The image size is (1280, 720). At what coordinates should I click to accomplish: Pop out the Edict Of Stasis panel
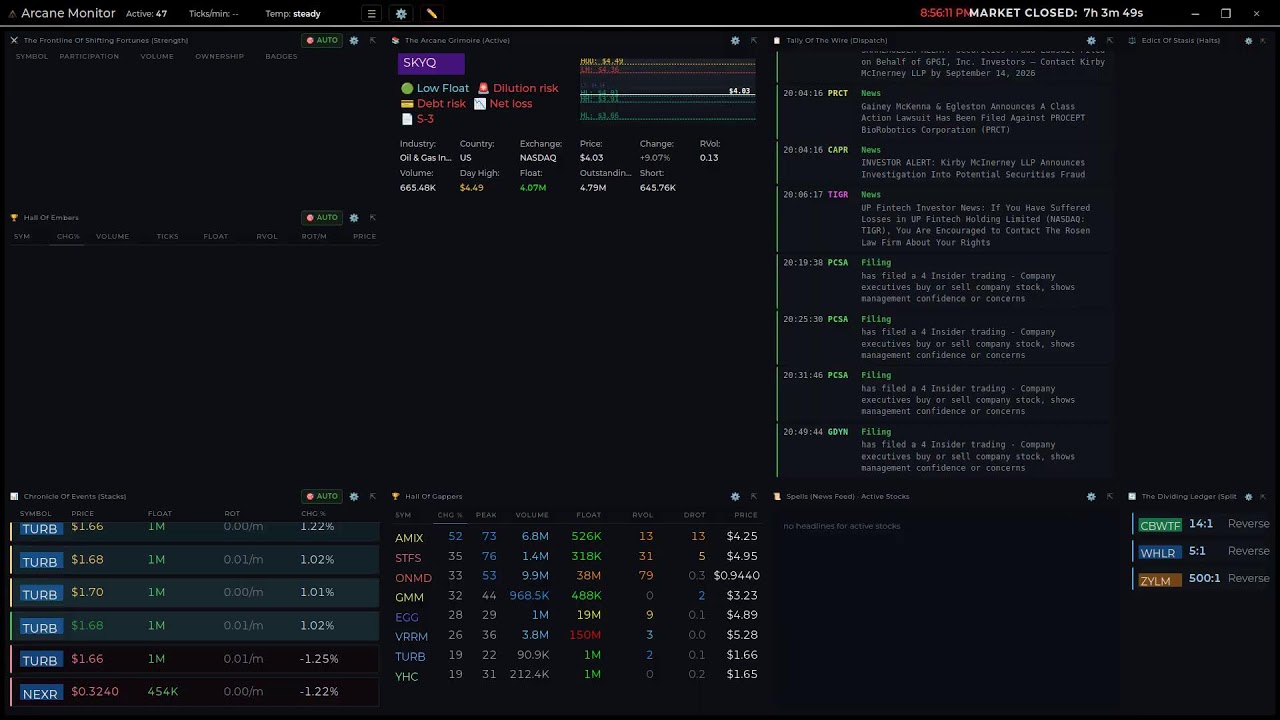point(1265,40)
